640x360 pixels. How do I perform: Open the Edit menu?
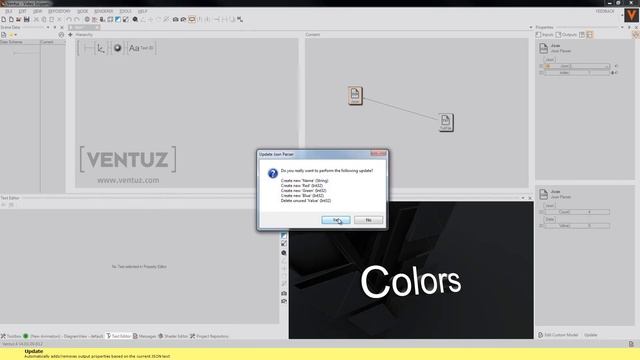tap(22, 11)
